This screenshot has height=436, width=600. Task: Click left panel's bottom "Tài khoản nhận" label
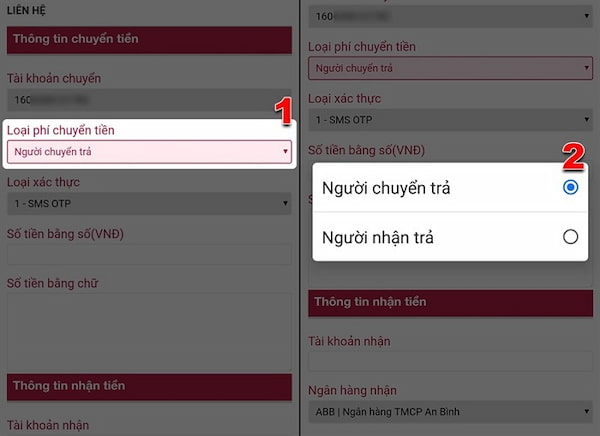(x=48, y=425)
